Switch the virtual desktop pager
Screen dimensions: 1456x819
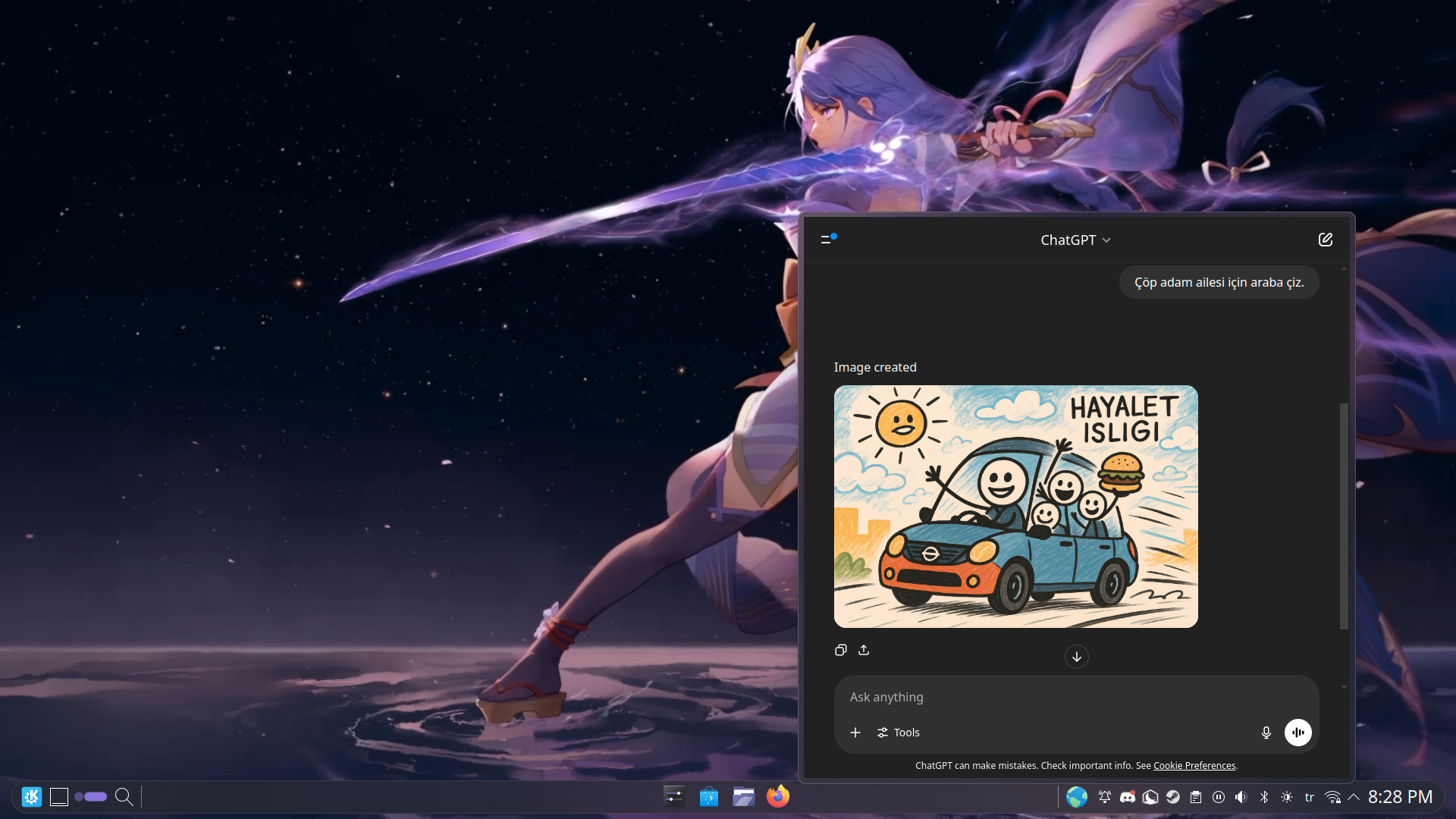pyautogui.click(x=91, y=797)
